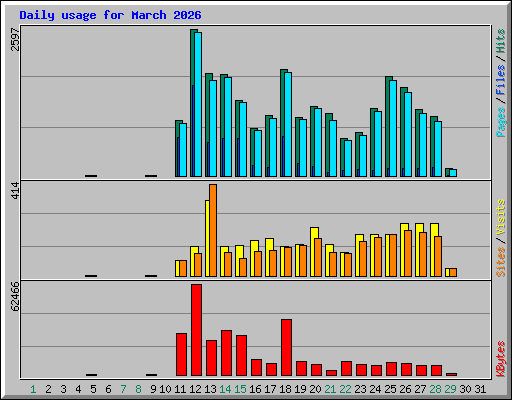Click day 18 on the x-axis
This screenshot has width=512, height=400.
point(285,389)
